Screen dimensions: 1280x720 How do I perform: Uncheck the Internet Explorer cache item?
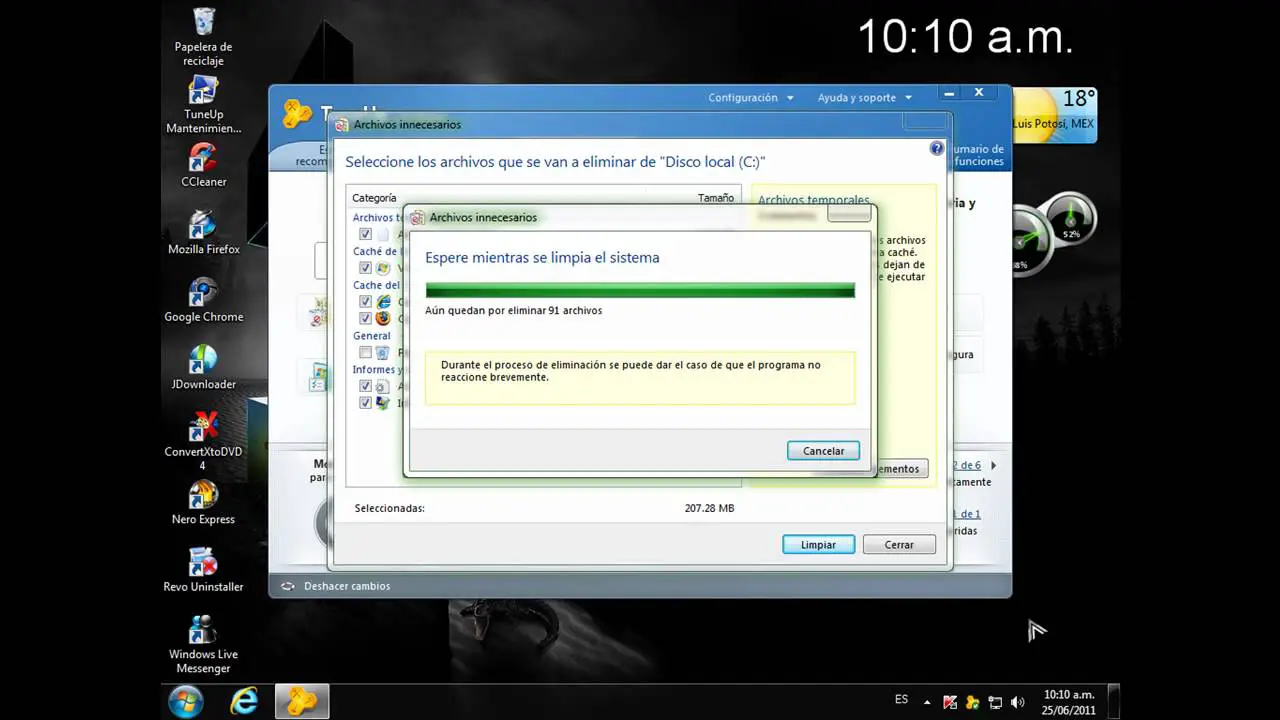365,301
